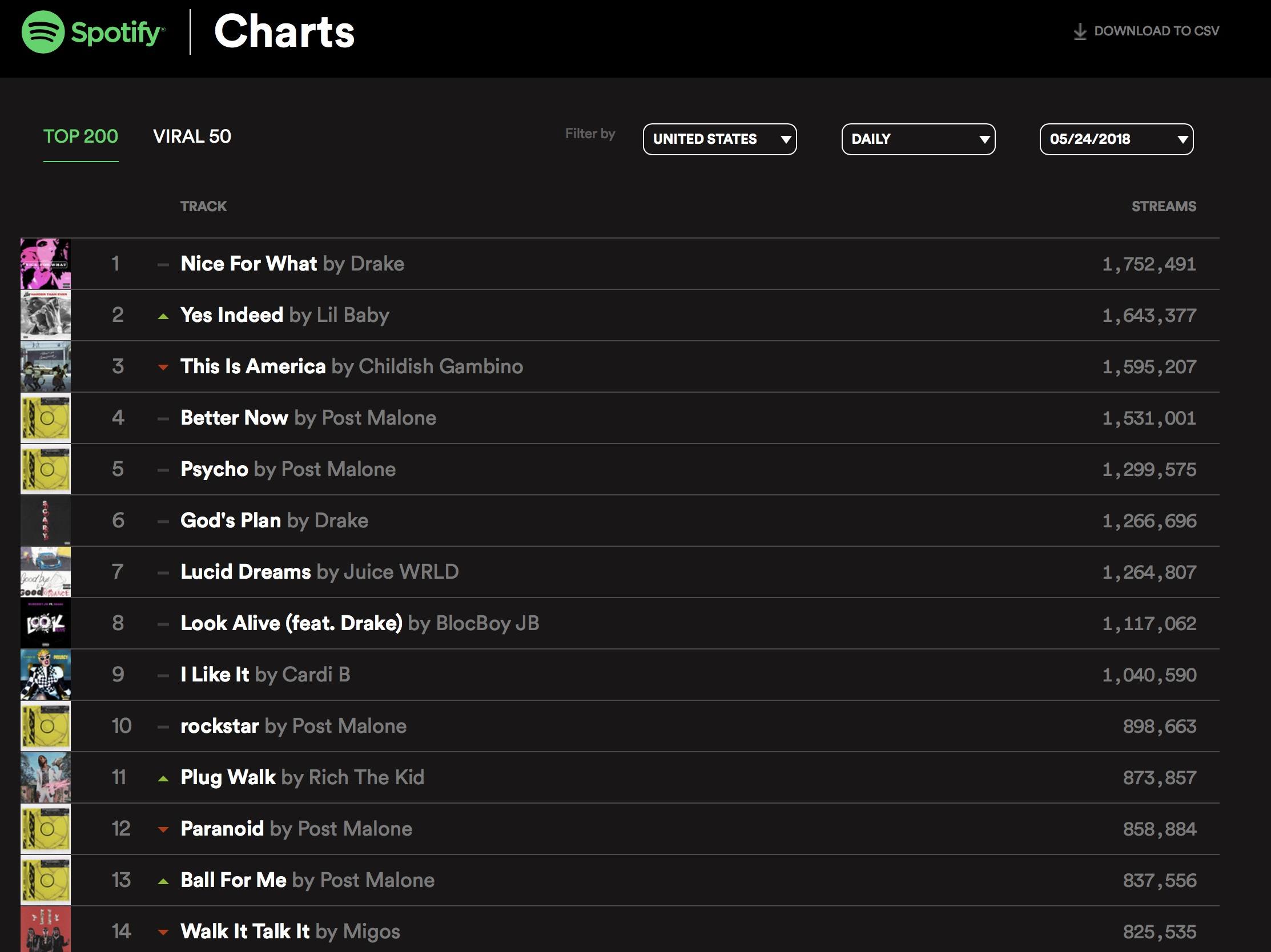Switch to the Viral 50 tab
This screenshot has height=952, width=1271.
tap(192, 136)
